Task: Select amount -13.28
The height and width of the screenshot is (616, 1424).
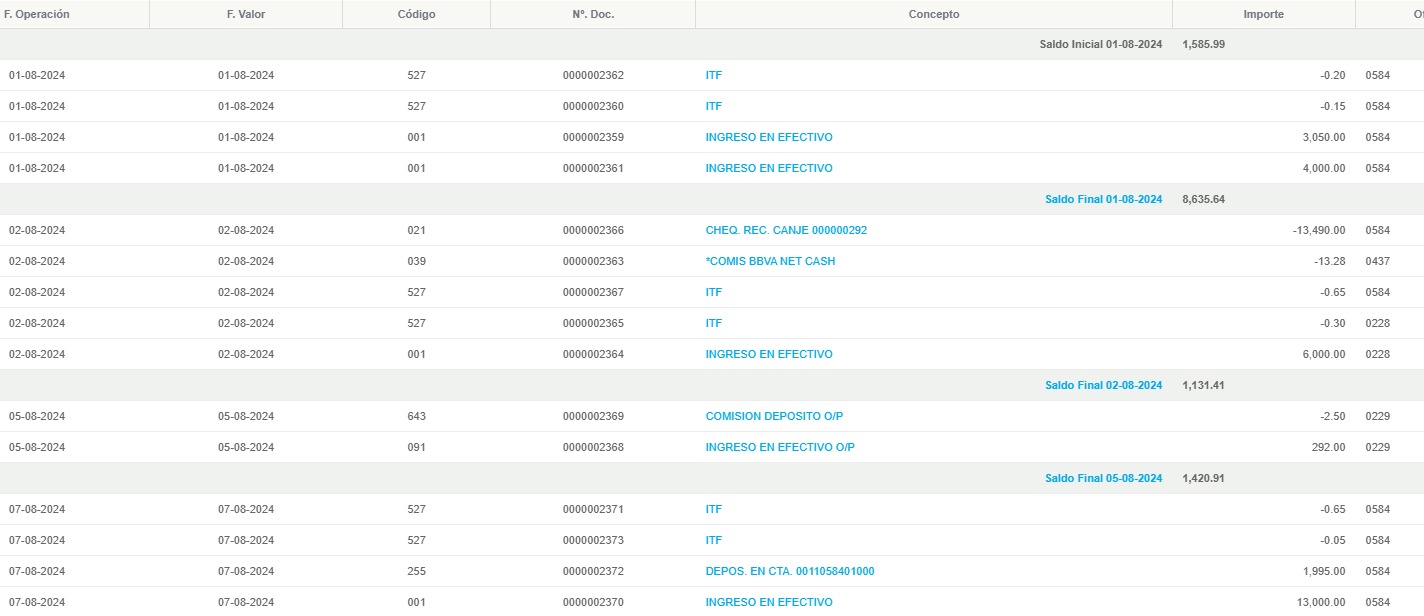Action: 1330,261
